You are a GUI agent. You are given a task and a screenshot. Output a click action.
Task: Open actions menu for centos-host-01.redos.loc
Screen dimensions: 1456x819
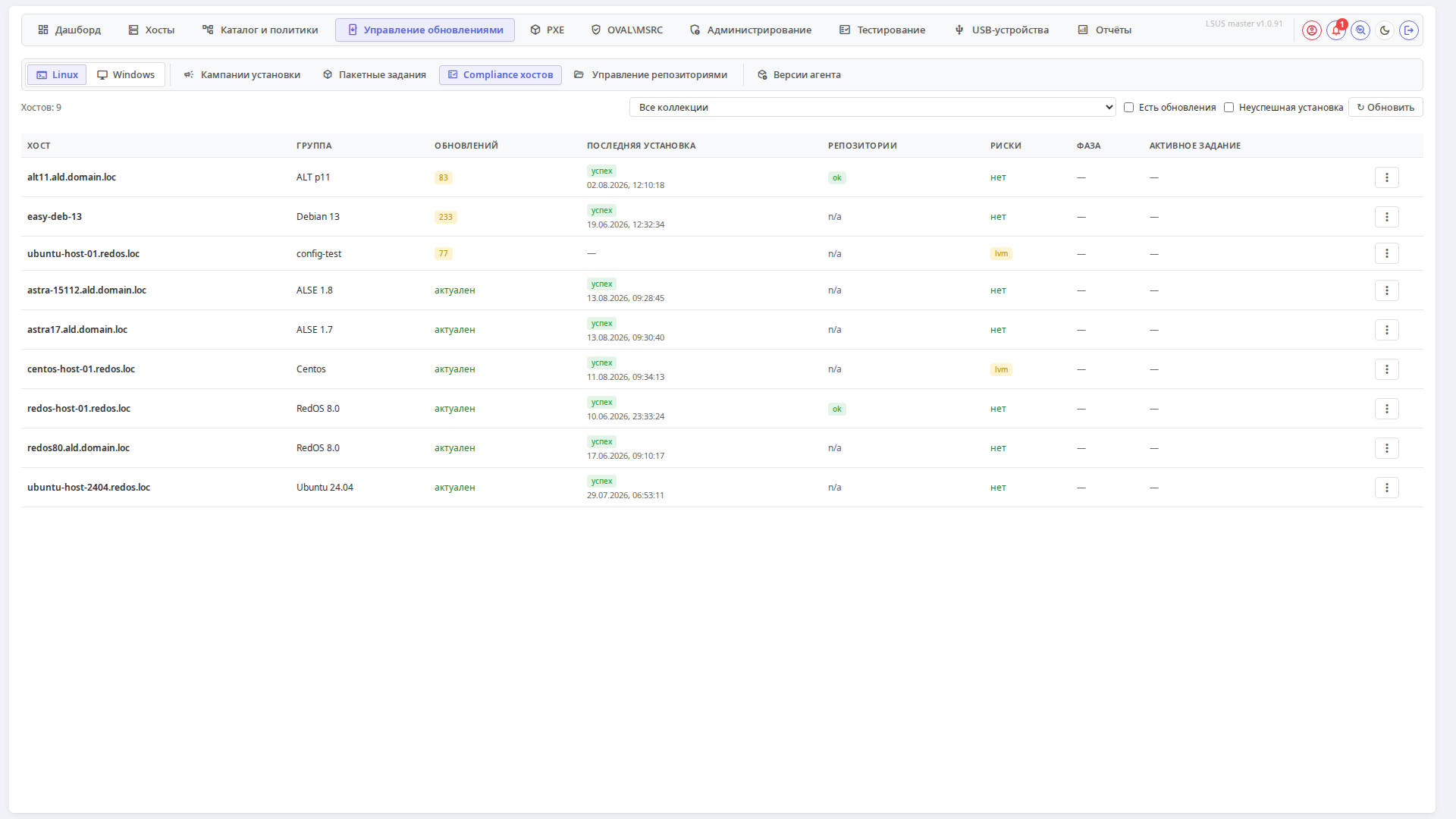click(1387, 369)
